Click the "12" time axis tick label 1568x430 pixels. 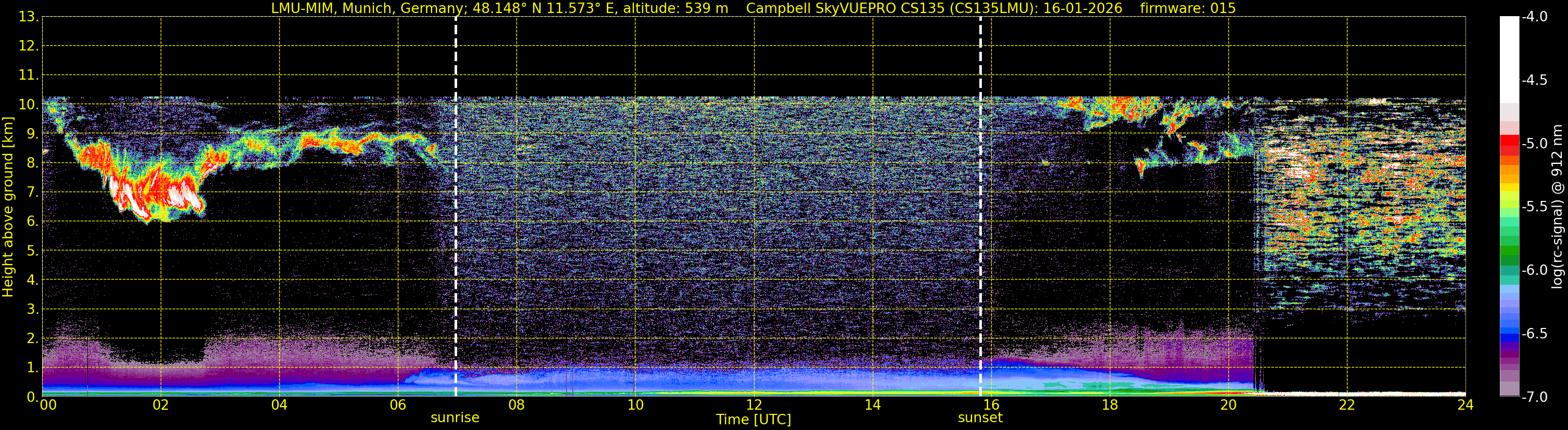(754, 406)
